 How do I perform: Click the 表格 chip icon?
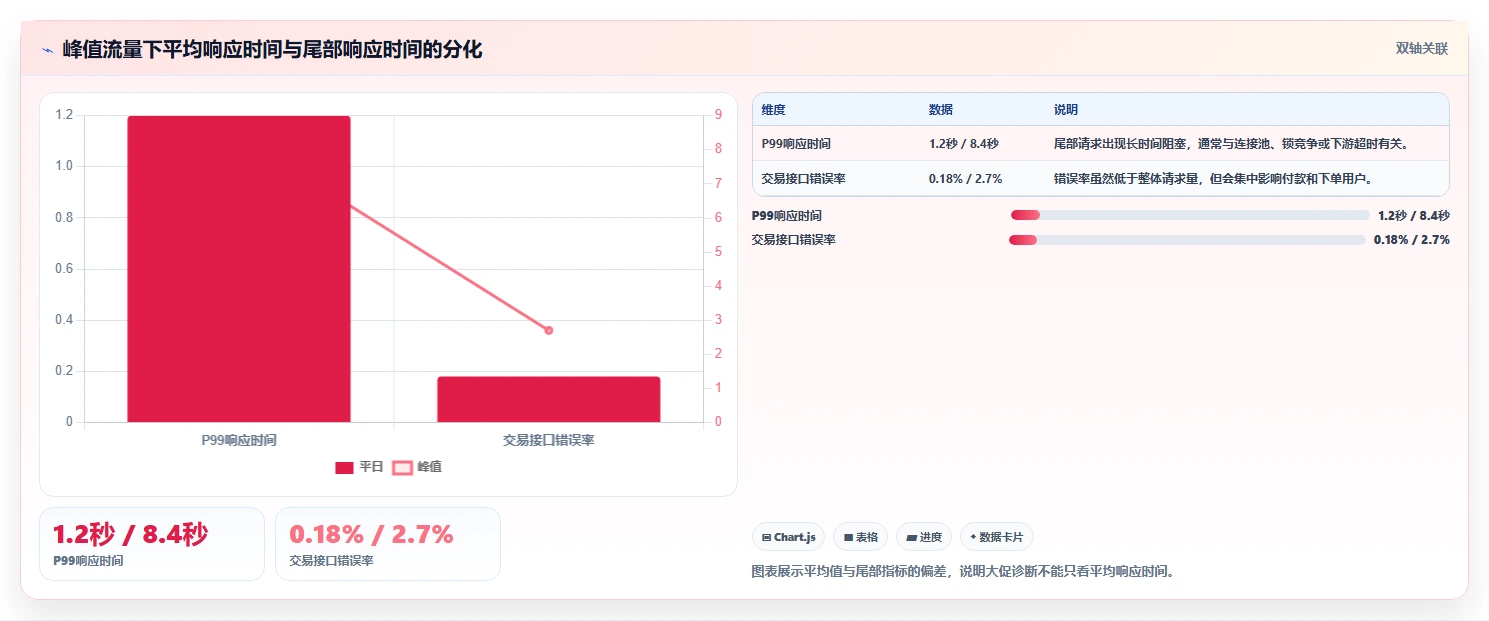coord(848,537)
